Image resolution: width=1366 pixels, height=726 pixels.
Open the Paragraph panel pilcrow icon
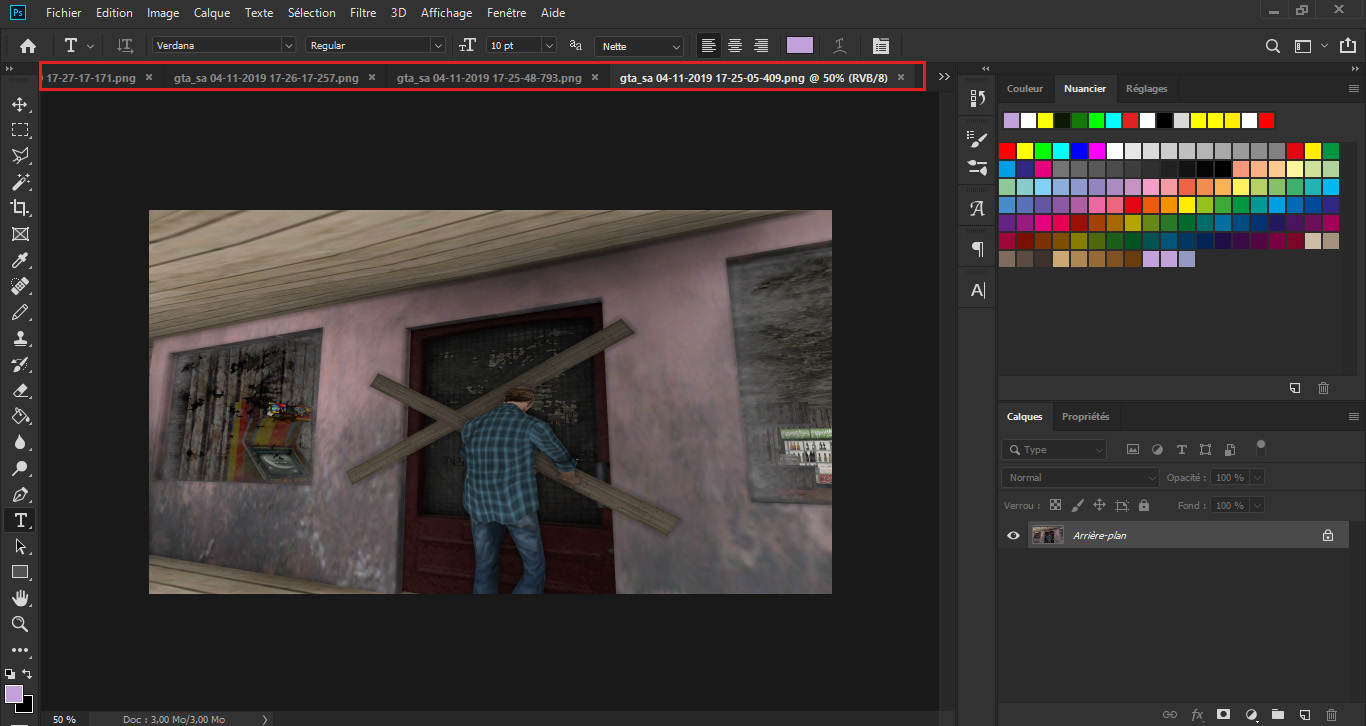(x=977, y=249)
